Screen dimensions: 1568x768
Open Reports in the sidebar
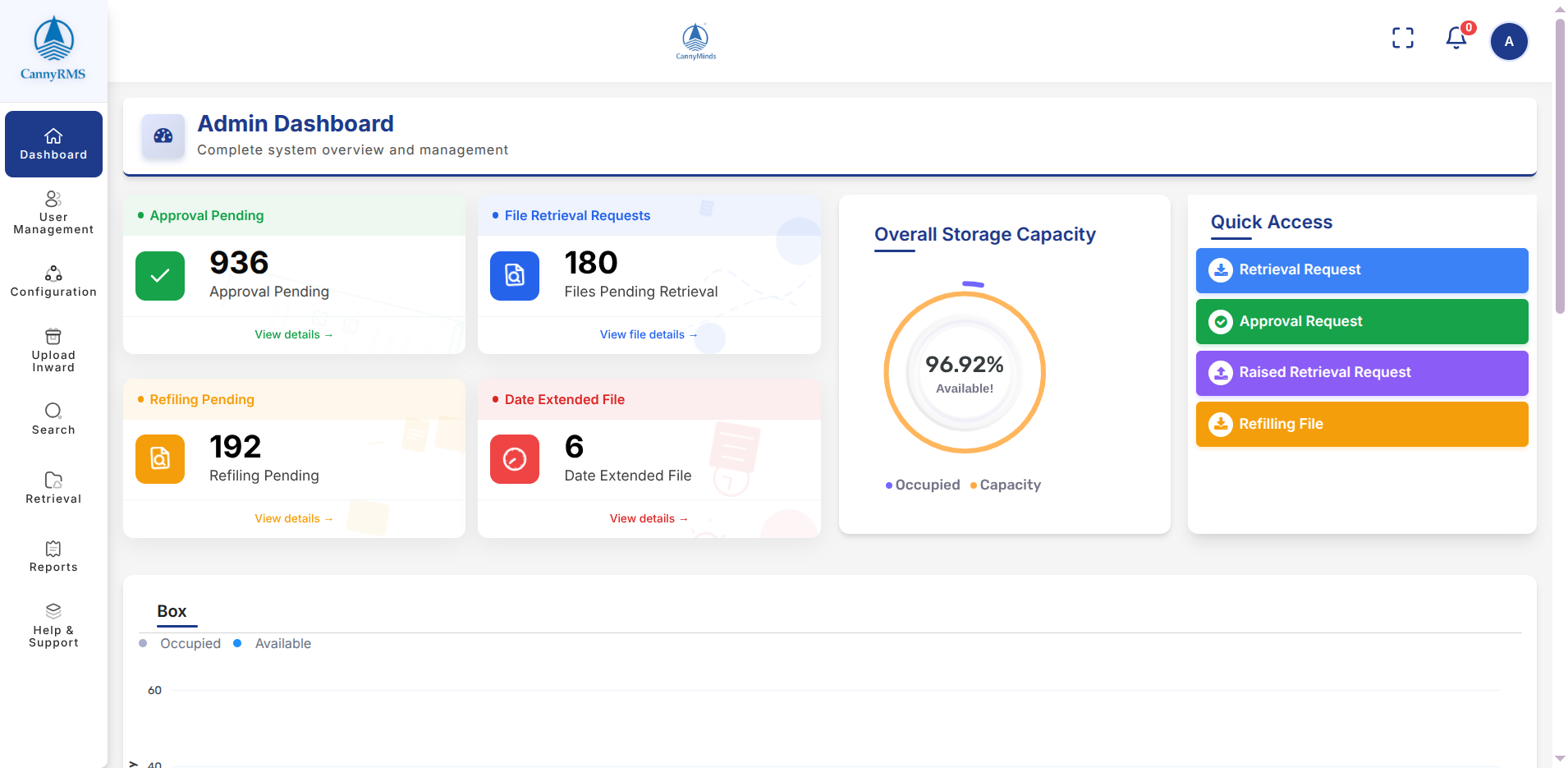click(x=53, y=556)
